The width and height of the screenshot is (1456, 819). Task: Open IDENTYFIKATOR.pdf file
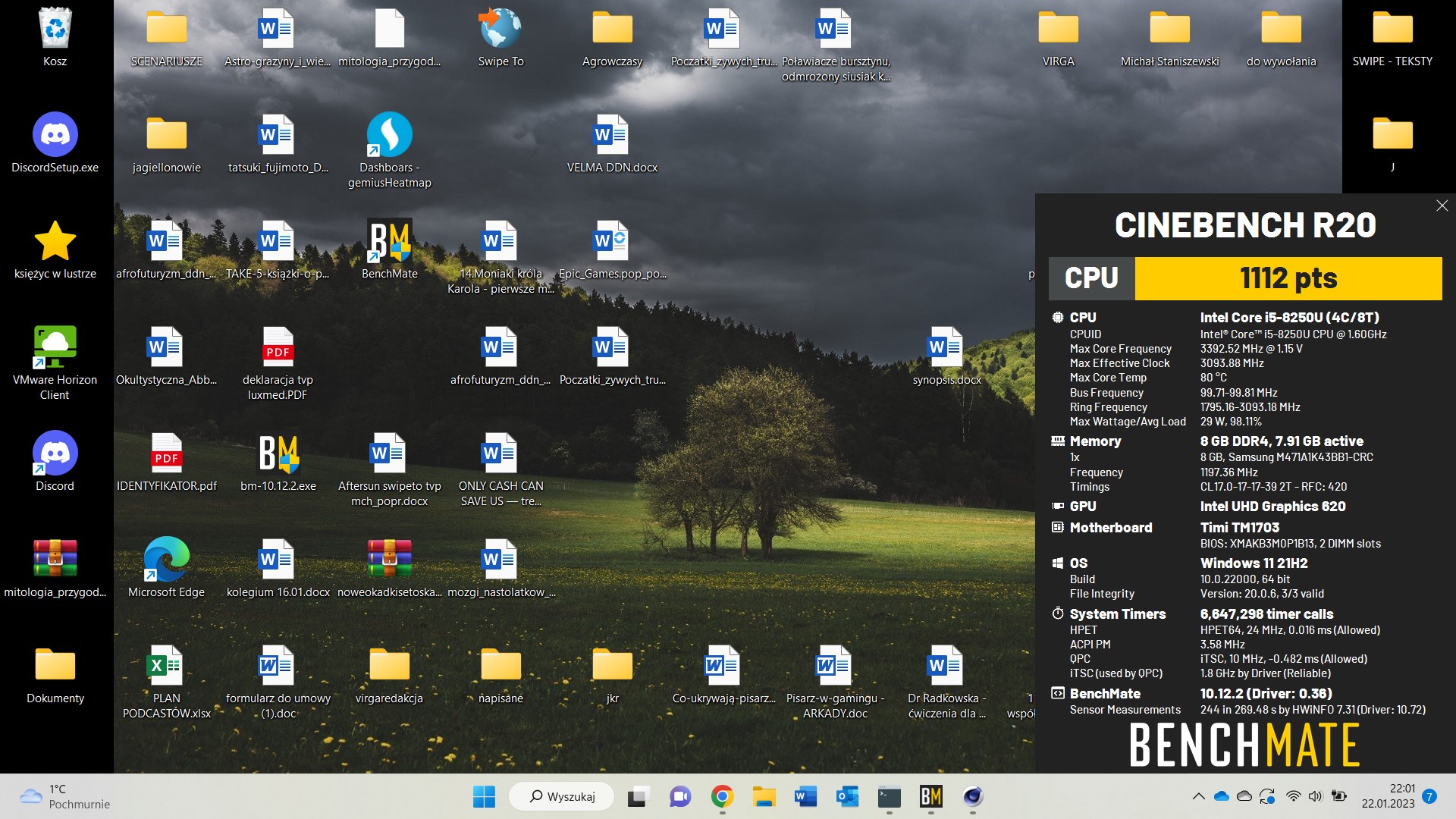(x=167, y=453)
